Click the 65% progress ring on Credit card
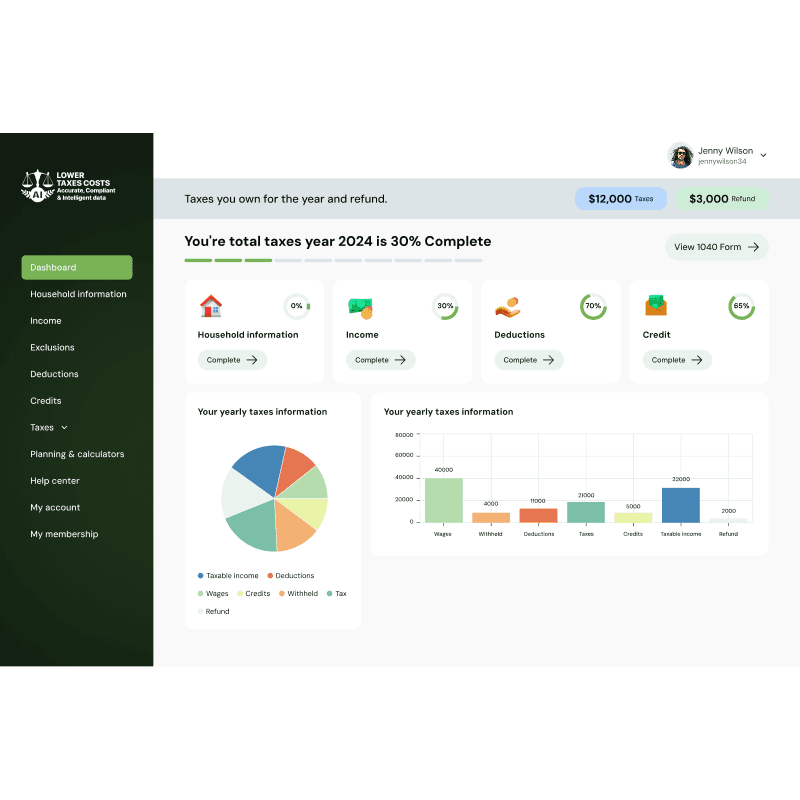This screenshot has width=800, height=800. [x=741, y=307]
